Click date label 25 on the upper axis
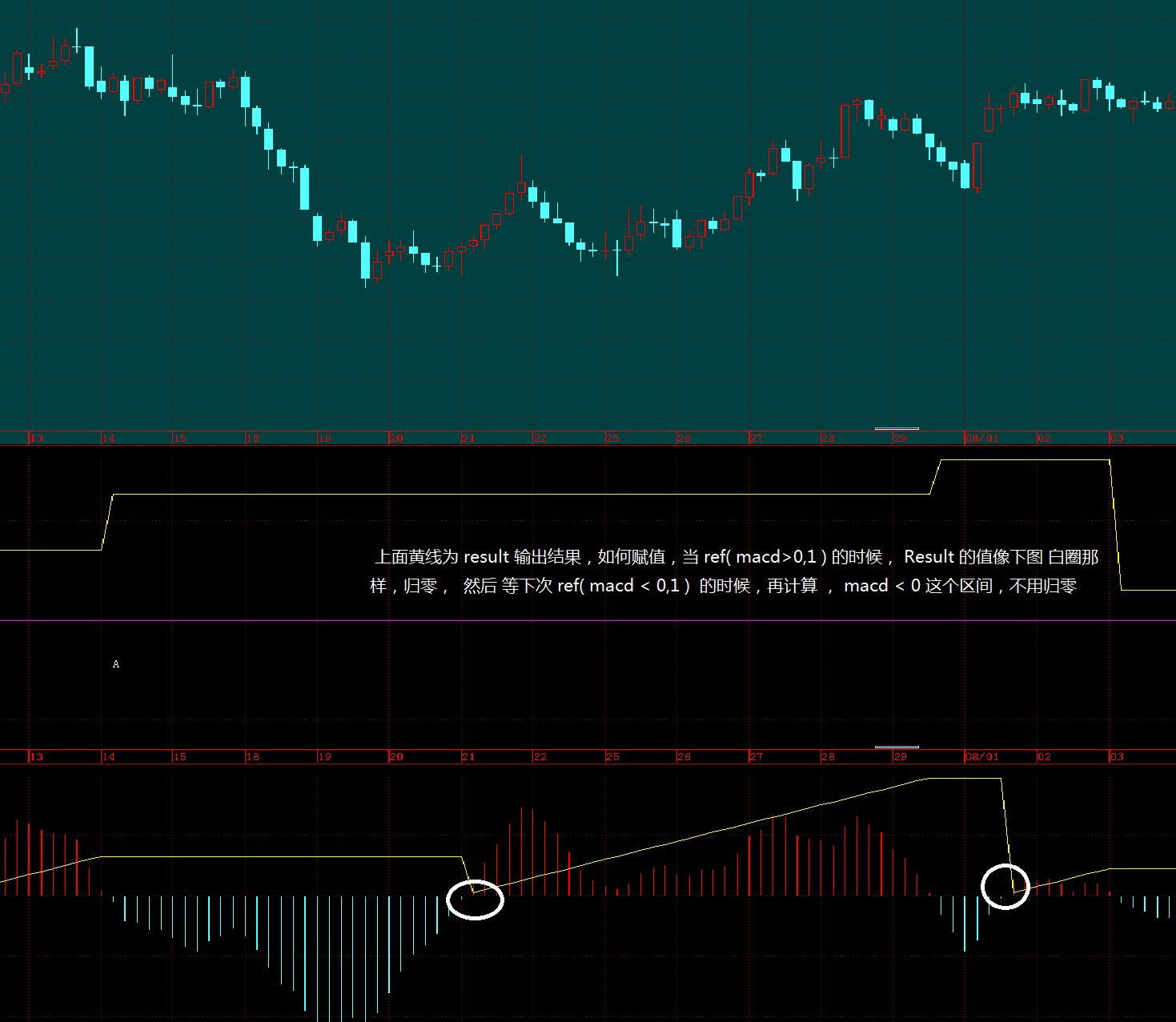The image size is (1176, 1022). pos(613,439)
